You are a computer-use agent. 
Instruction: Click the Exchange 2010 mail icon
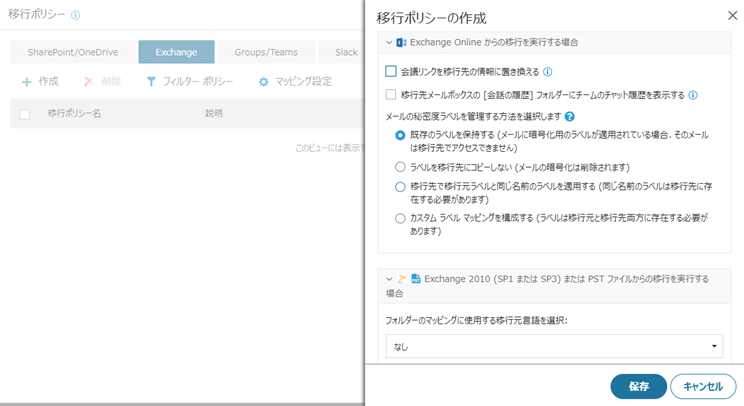[x=402, y=279]
